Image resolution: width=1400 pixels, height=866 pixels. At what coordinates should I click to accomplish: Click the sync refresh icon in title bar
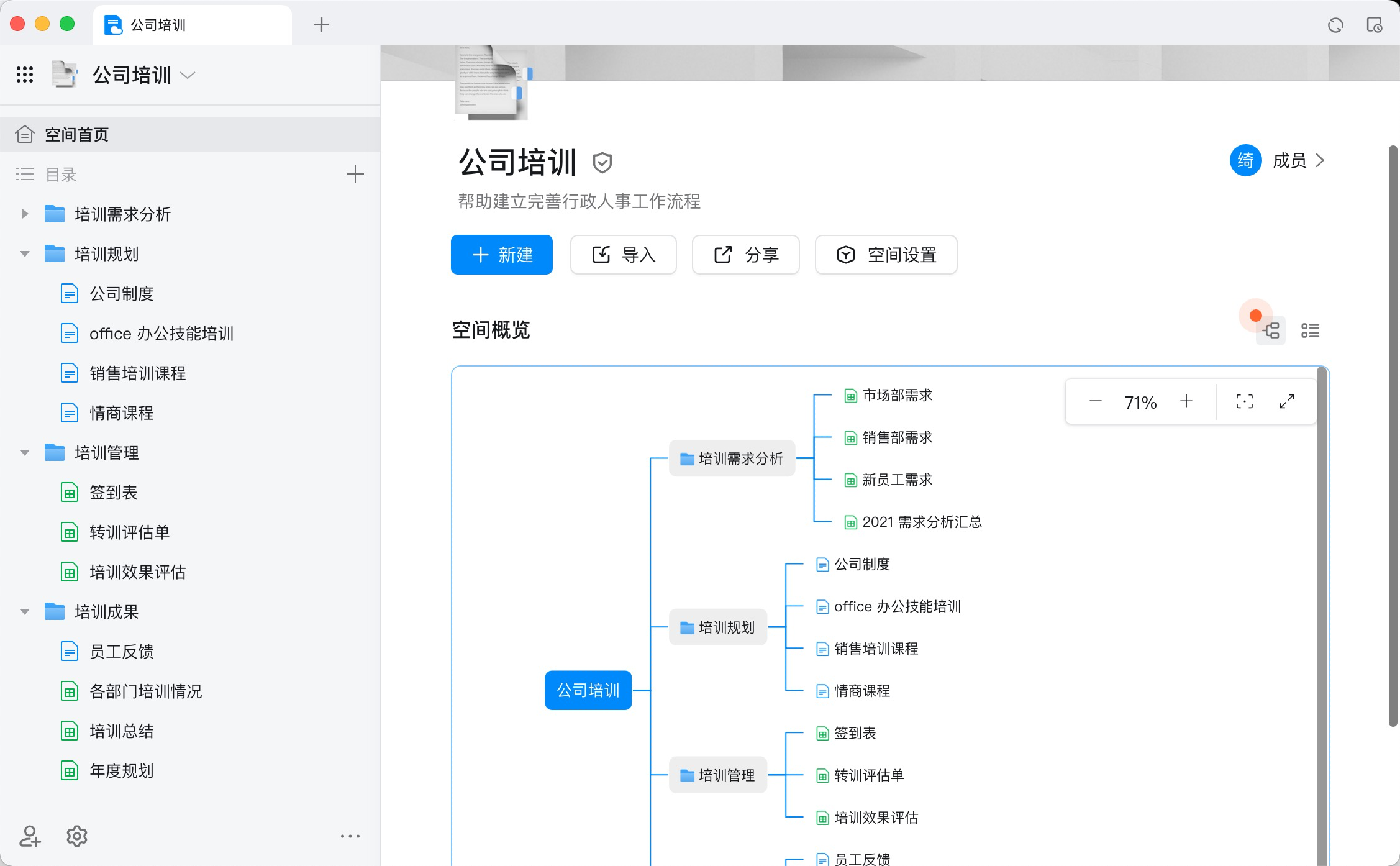pyautogui.click(x=1335, y=25)
